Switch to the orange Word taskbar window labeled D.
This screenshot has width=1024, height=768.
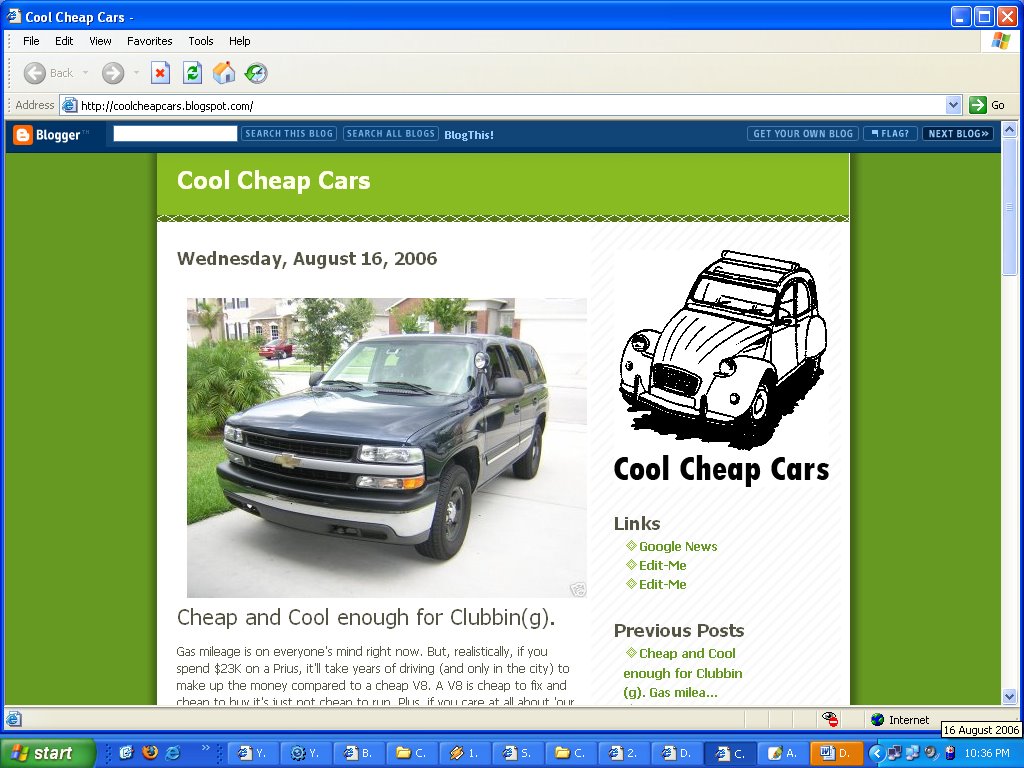coord(835,753)
